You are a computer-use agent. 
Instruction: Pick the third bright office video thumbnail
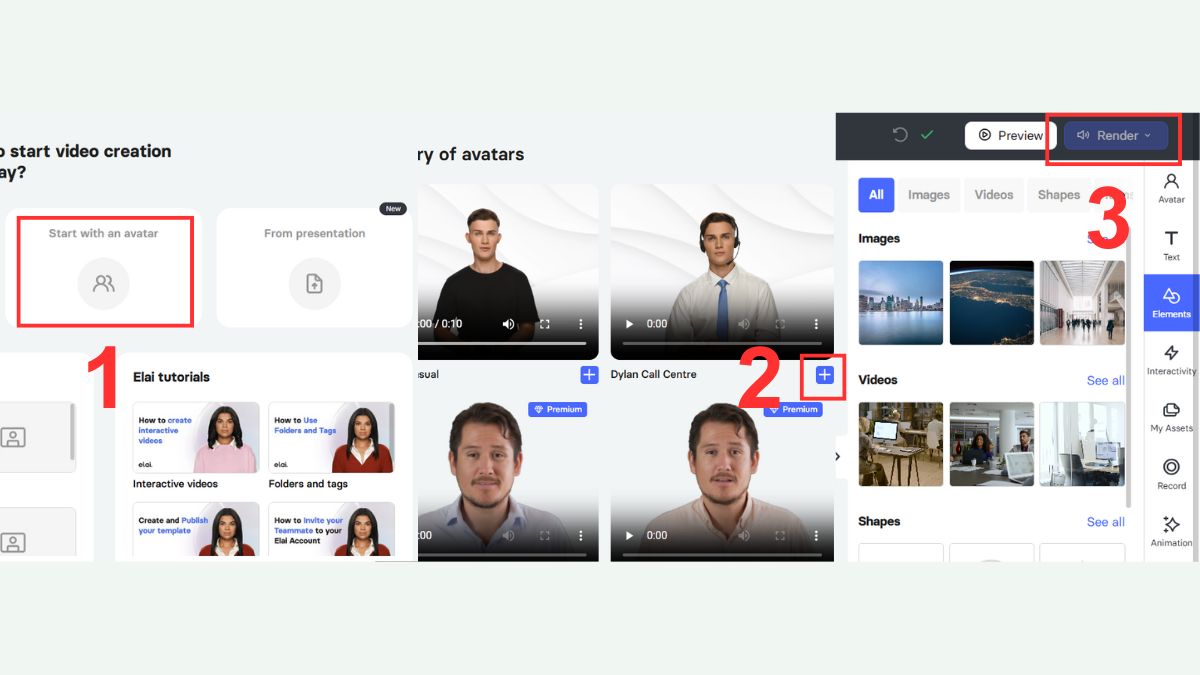(x=1082, y=444)
